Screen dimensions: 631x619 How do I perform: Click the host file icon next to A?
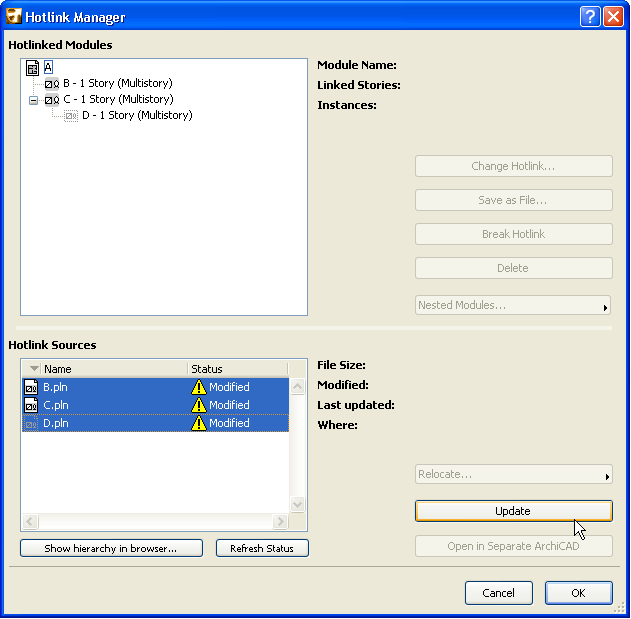point(33,68)
